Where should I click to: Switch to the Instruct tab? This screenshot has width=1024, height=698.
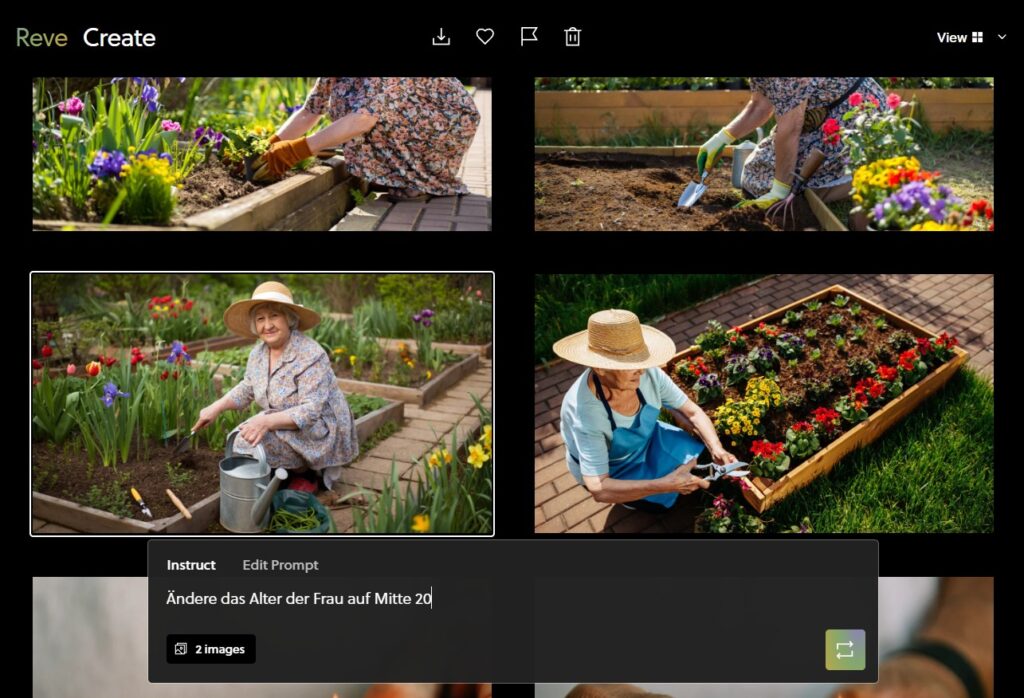coord(191,565)
